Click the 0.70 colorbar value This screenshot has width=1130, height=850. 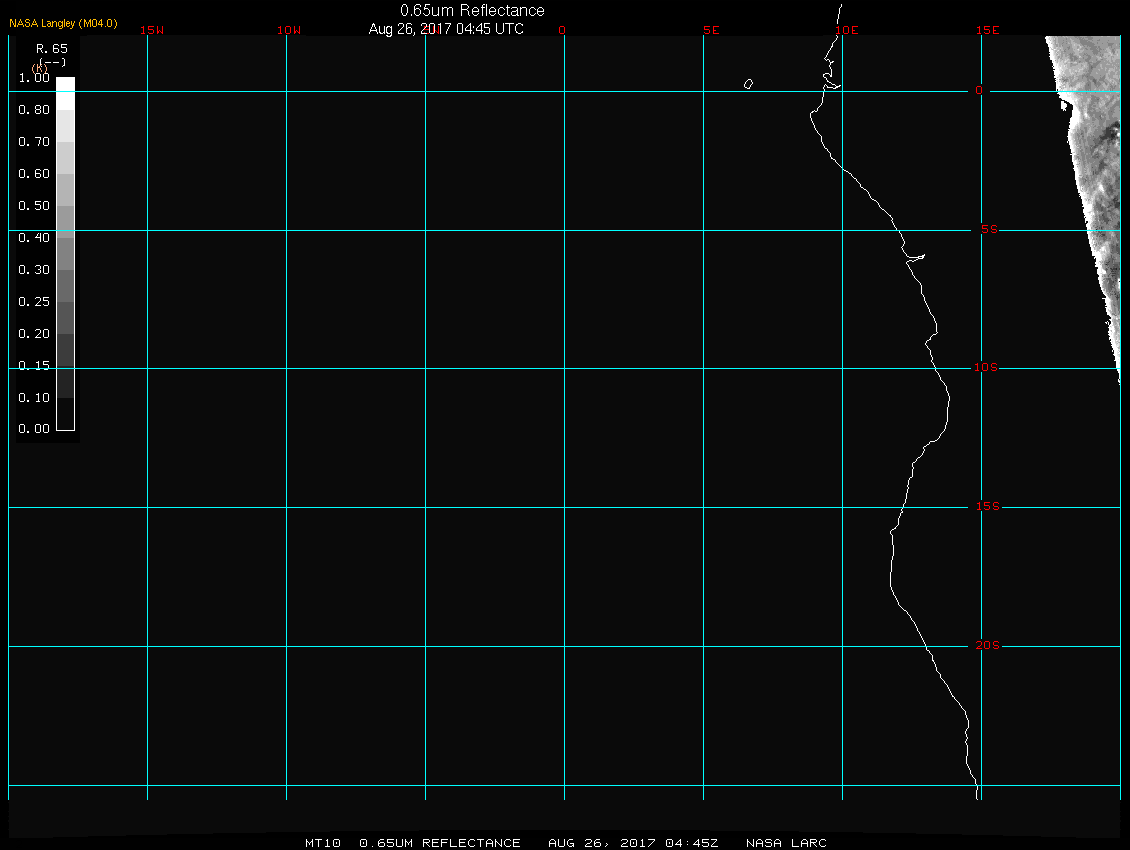click(x=34, y=141)
